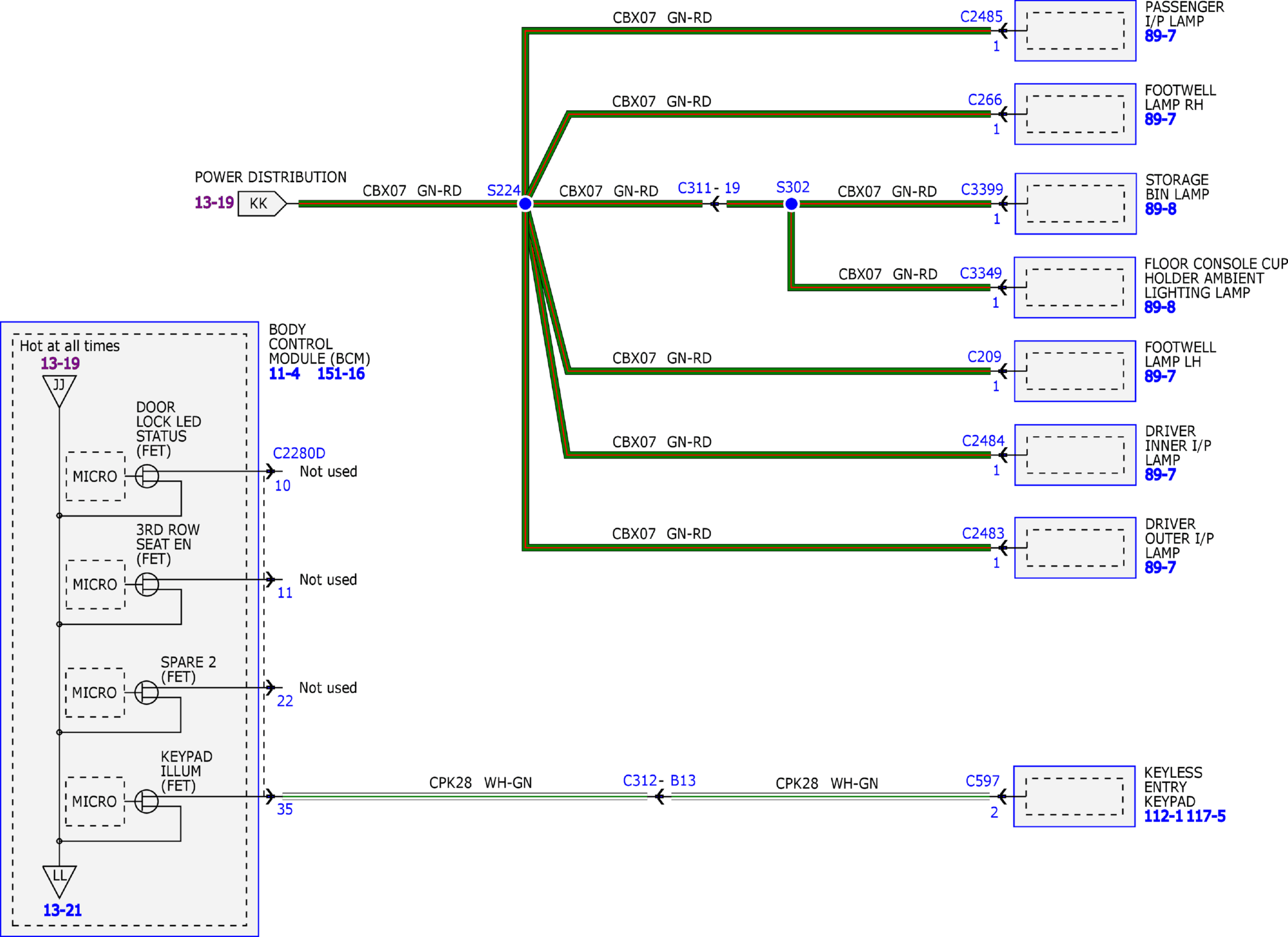Screen dimensions: 1288x937
Task: Select the Keypad Illum FET transistor symbol
Action: pyautogui.click(x=146, y=801)
